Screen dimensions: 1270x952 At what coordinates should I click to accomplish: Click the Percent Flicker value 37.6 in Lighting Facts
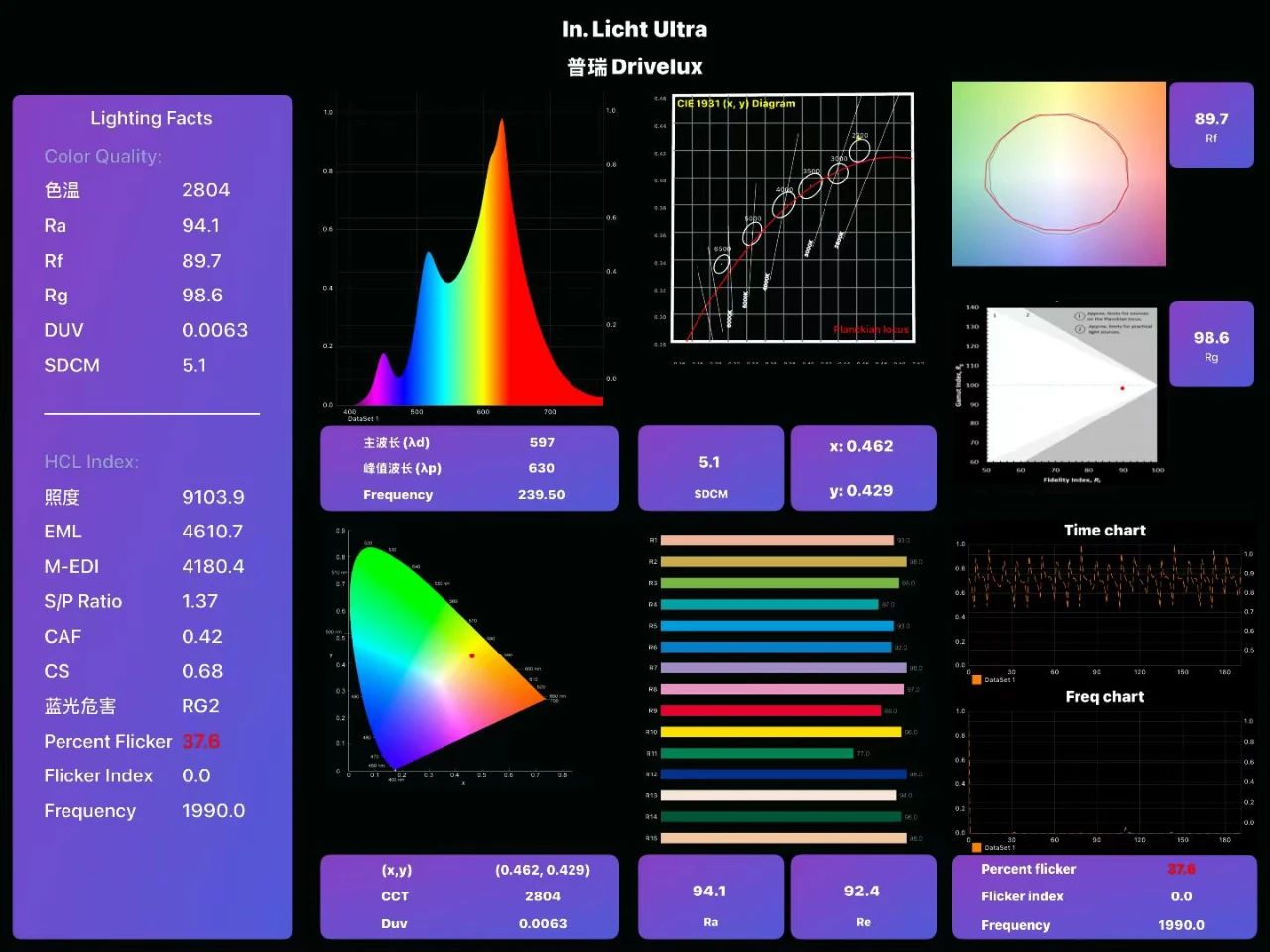coord(200,741)
